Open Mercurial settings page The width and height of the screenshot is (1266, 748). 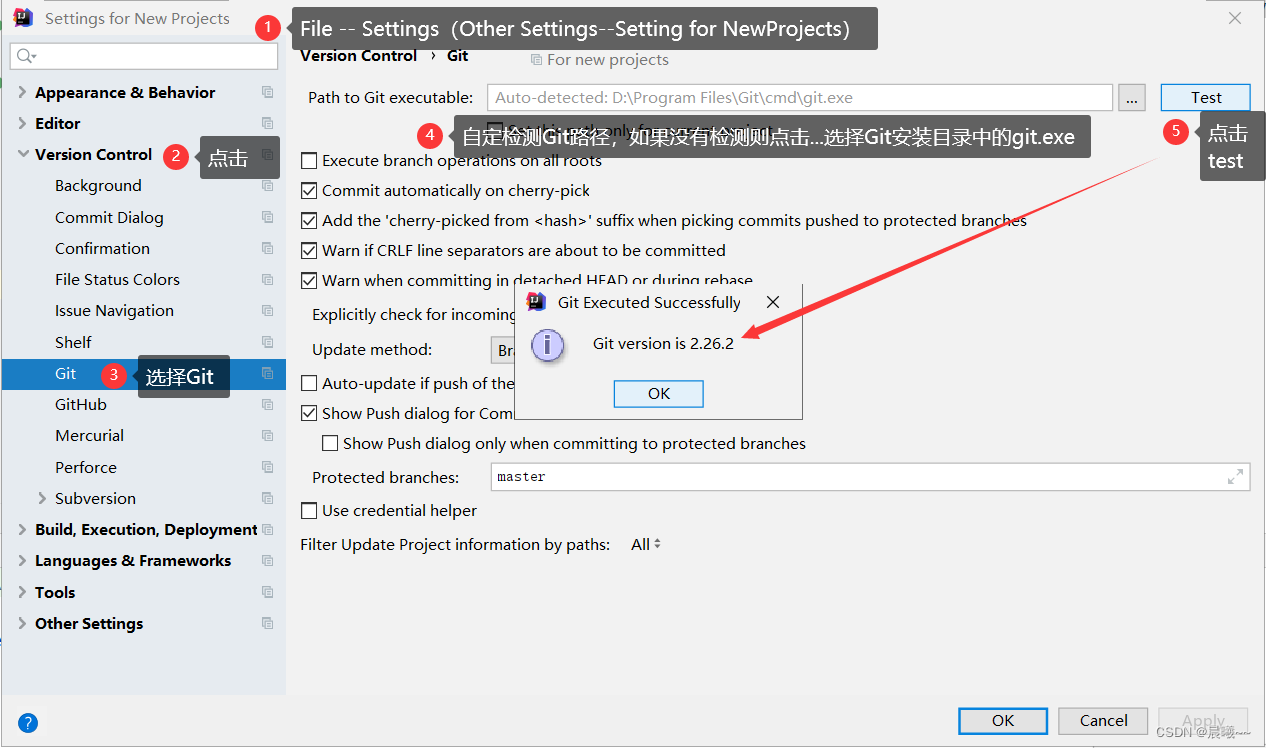click(90, 436)
